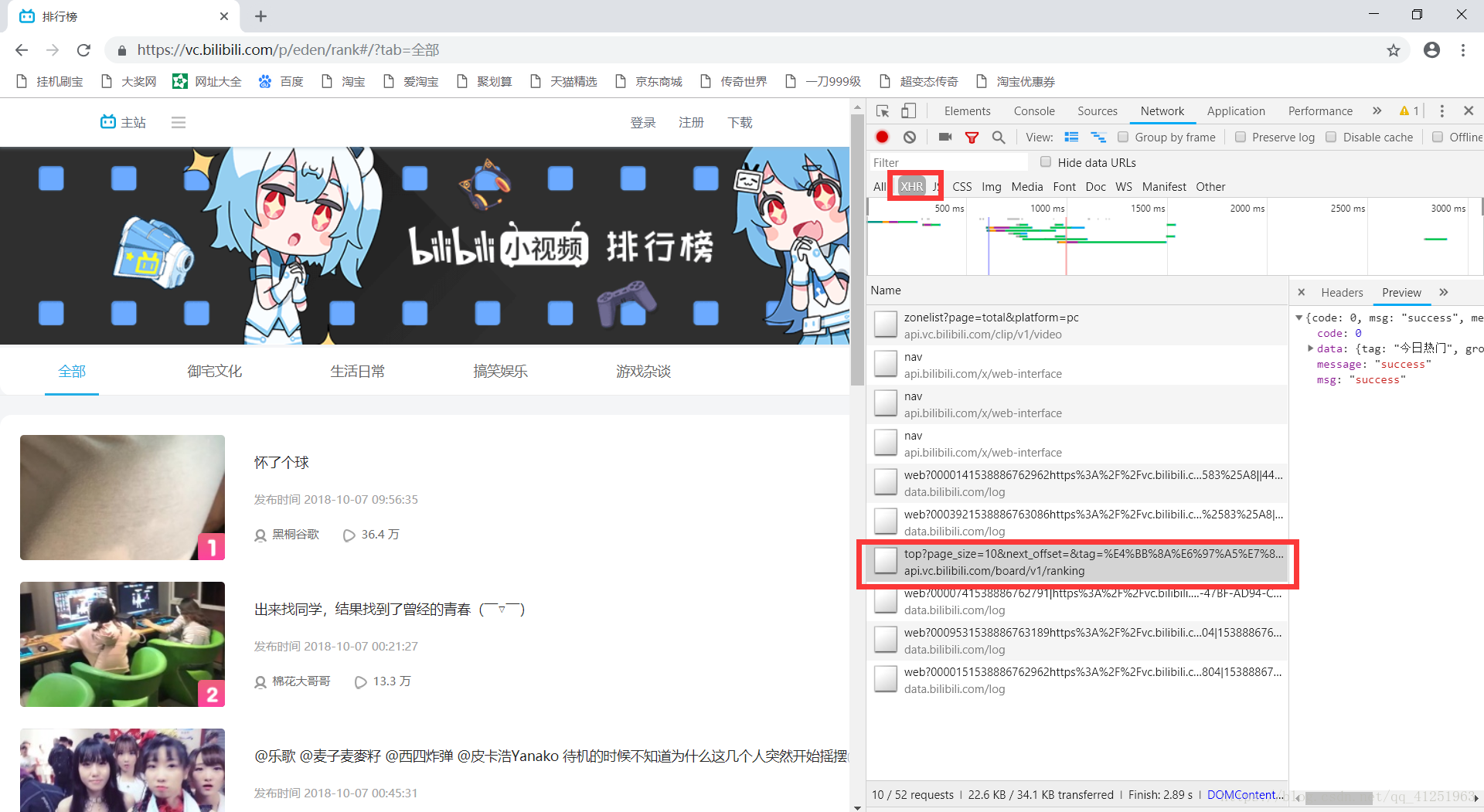Viewport: 1484px width, 812px height.
Task: Clear the network log
Action: [x=910, y=137]
